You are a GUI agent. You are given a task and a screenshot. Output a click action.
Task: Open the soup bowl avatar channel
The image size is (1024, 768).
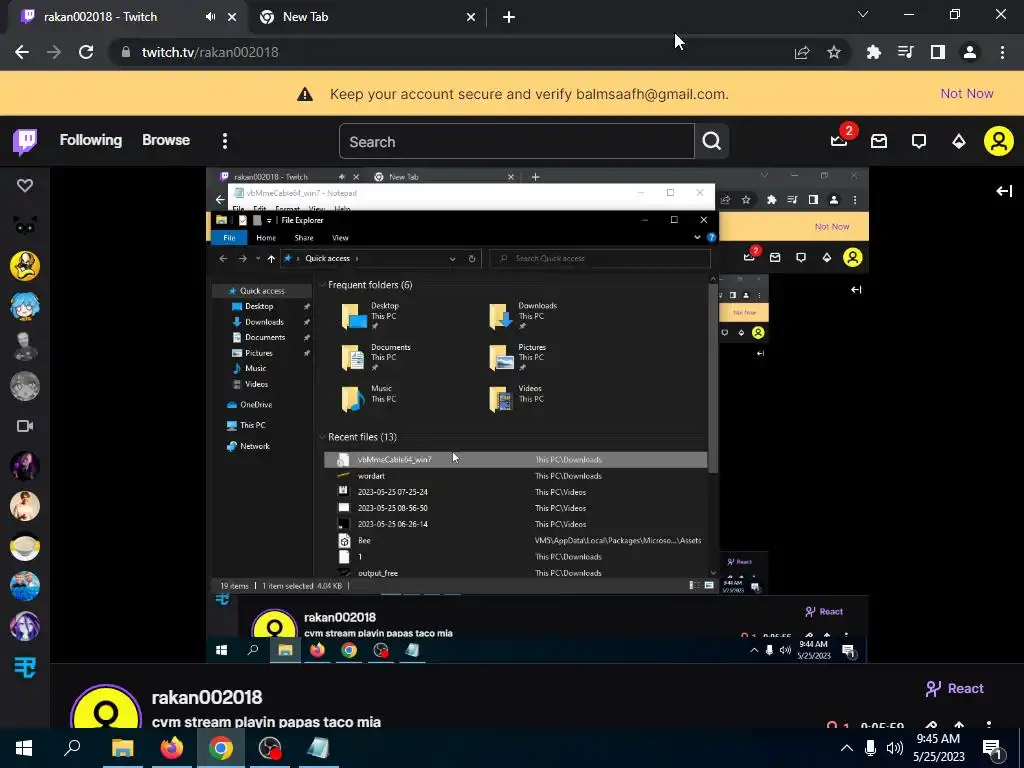pyautogui.click(x=25, y=547)
